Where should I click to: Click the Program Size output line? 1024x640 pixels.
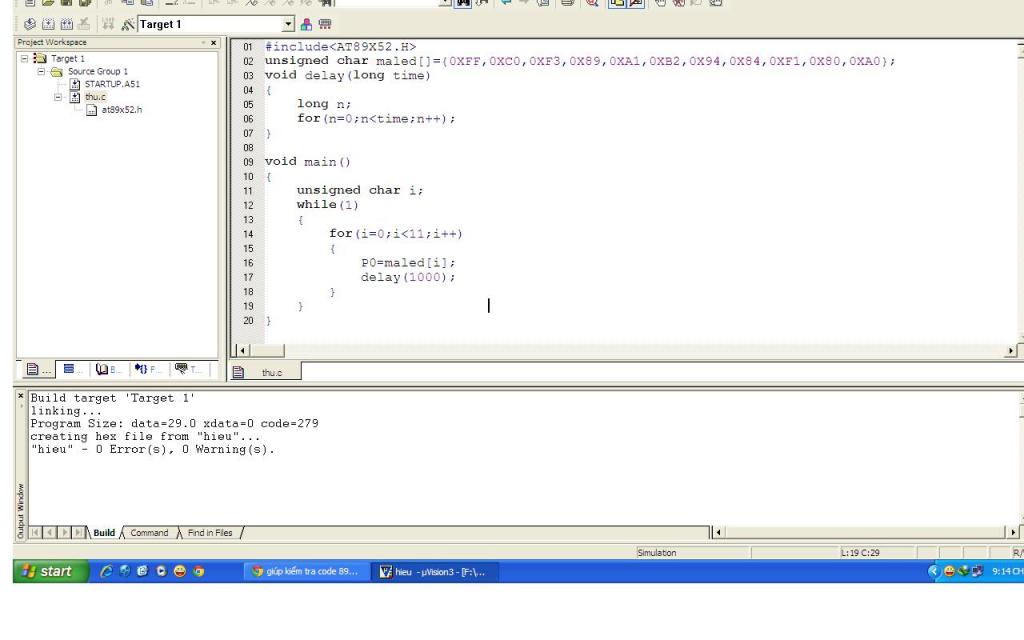click(174, 423)
